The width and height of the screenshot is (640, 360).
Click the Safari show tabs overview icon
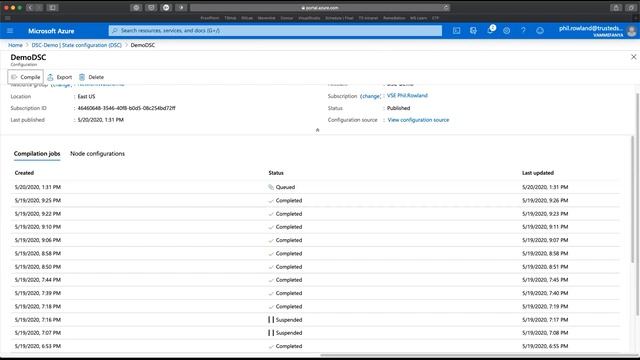pos(631,7)
